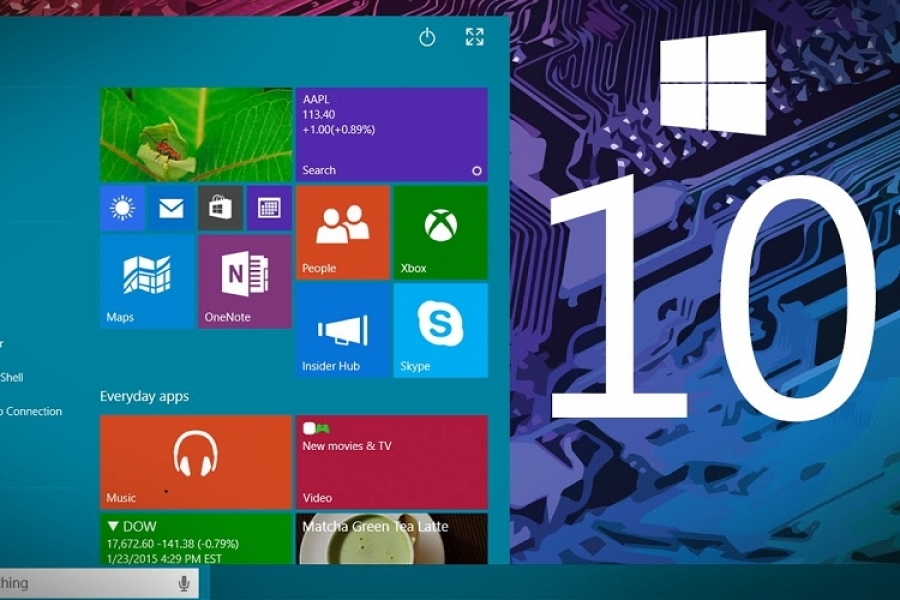Viewport: 900px width, 600px height.
Task: Open the Music tile
Action: (195, 461)
